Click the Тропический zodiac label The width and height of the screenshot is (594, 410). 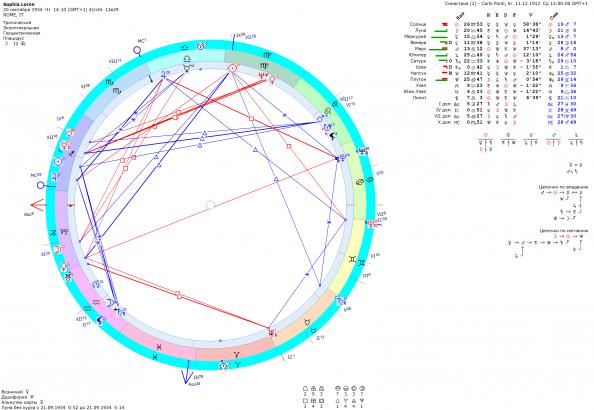tap(17, 23)
